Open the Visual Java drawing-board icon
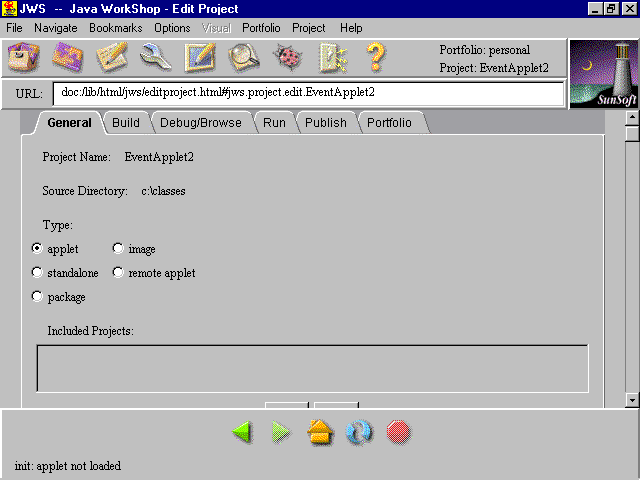This screenshot has height=480, width=640. click(x=200, y=57)
